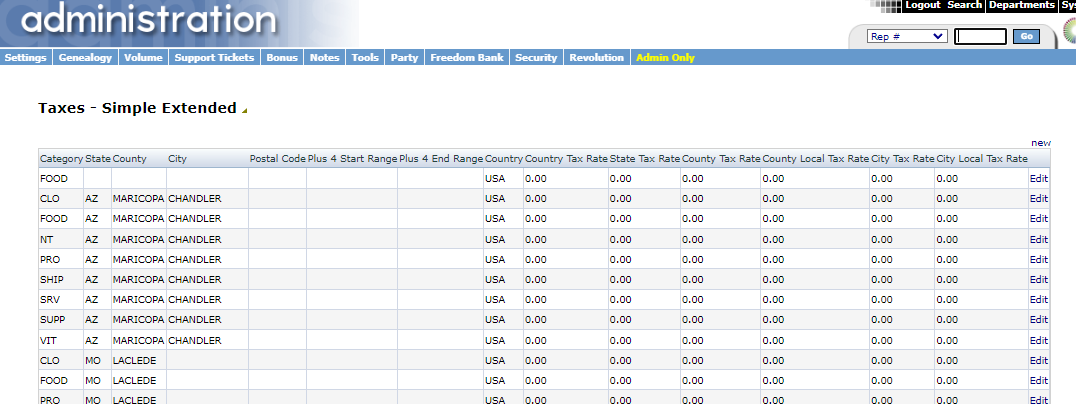
Task: Click the administration logo banner
Action: pyautogui.click(x=179, y=23)
